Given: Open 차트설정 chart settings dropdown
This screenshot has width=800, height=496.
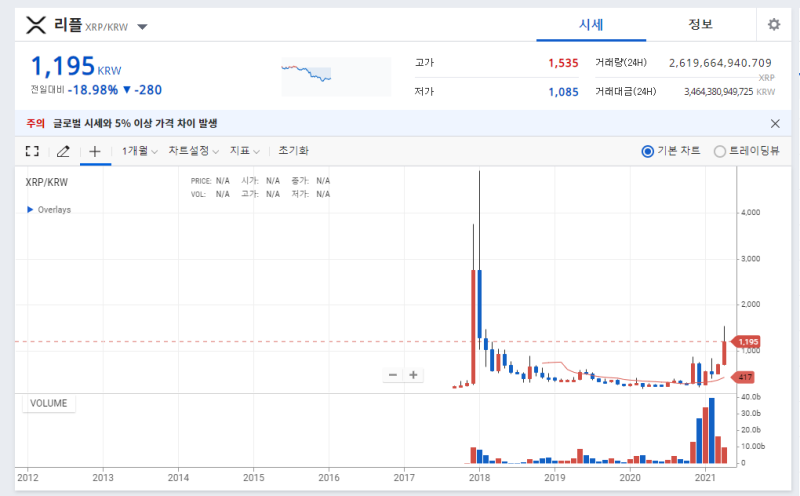Looking at the screenshot, I should [193, 151].
